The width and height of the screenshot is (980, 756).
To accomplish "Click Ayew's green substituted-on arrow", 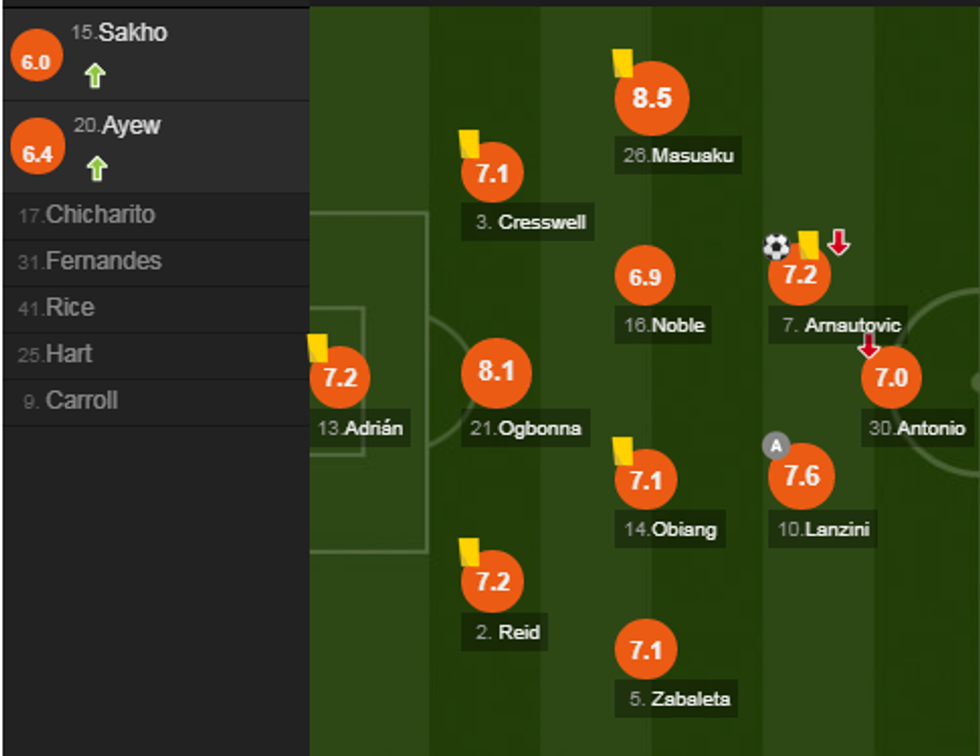I will point(96,168).
